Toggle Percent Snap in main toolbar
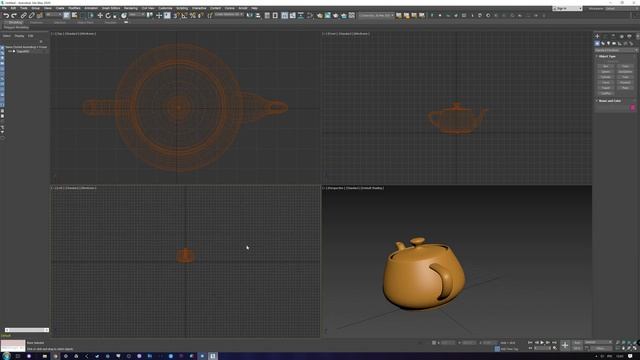 click(x=192, y=16)
